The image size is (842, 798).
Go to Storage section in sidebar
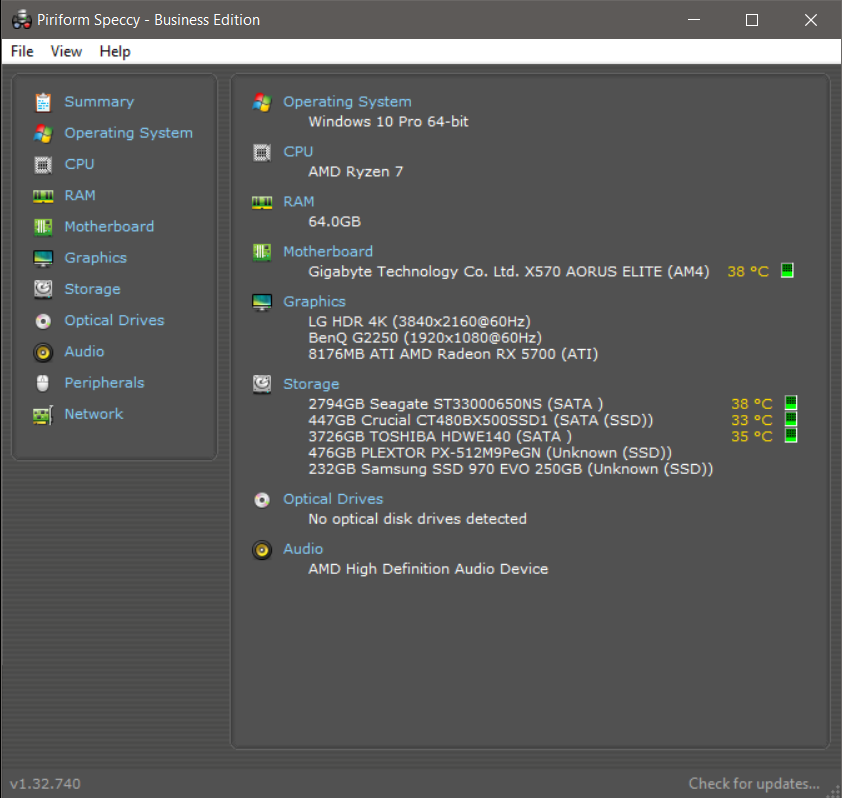[92, 289]
